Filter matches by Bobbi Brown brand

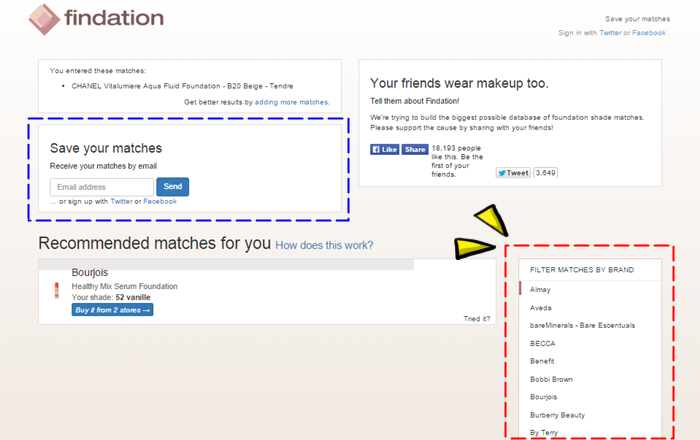(x=551, y=379)
